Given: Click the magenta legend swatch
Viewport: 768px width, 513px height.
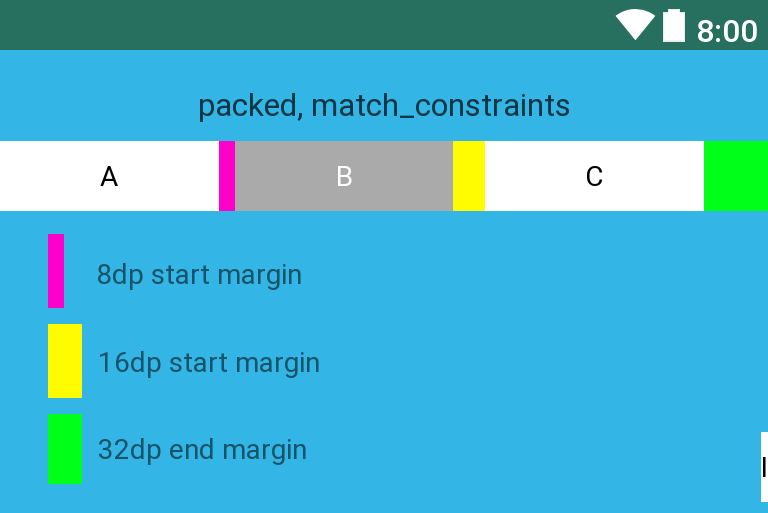Looking at the screenshot, I should pos(56,271).
